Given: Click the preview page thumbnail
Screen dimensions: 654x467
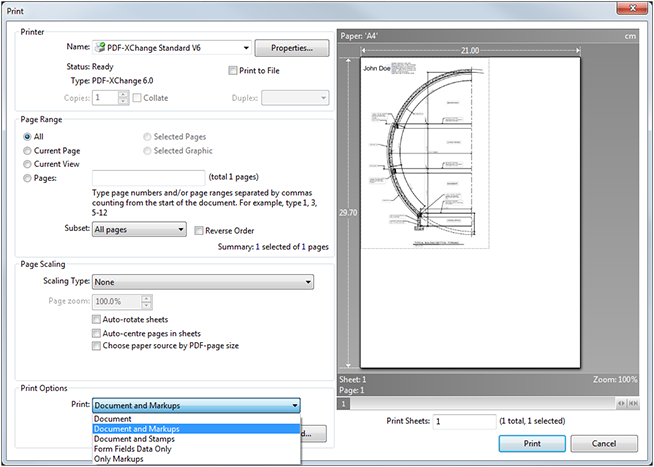Looking at the screenshot, I should click(470, 213).
